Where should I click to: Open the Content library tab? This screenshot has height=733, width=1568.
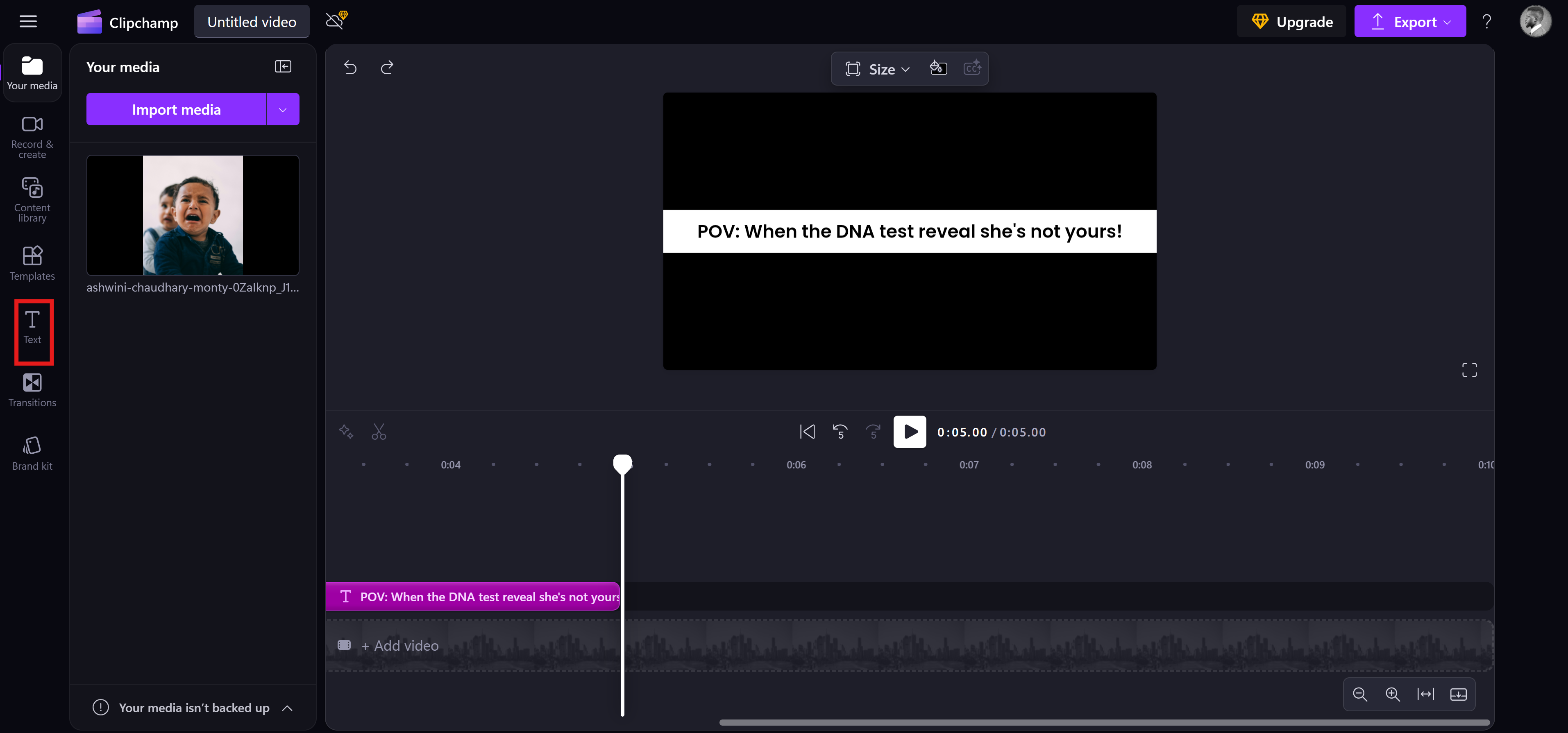[32, 200]
